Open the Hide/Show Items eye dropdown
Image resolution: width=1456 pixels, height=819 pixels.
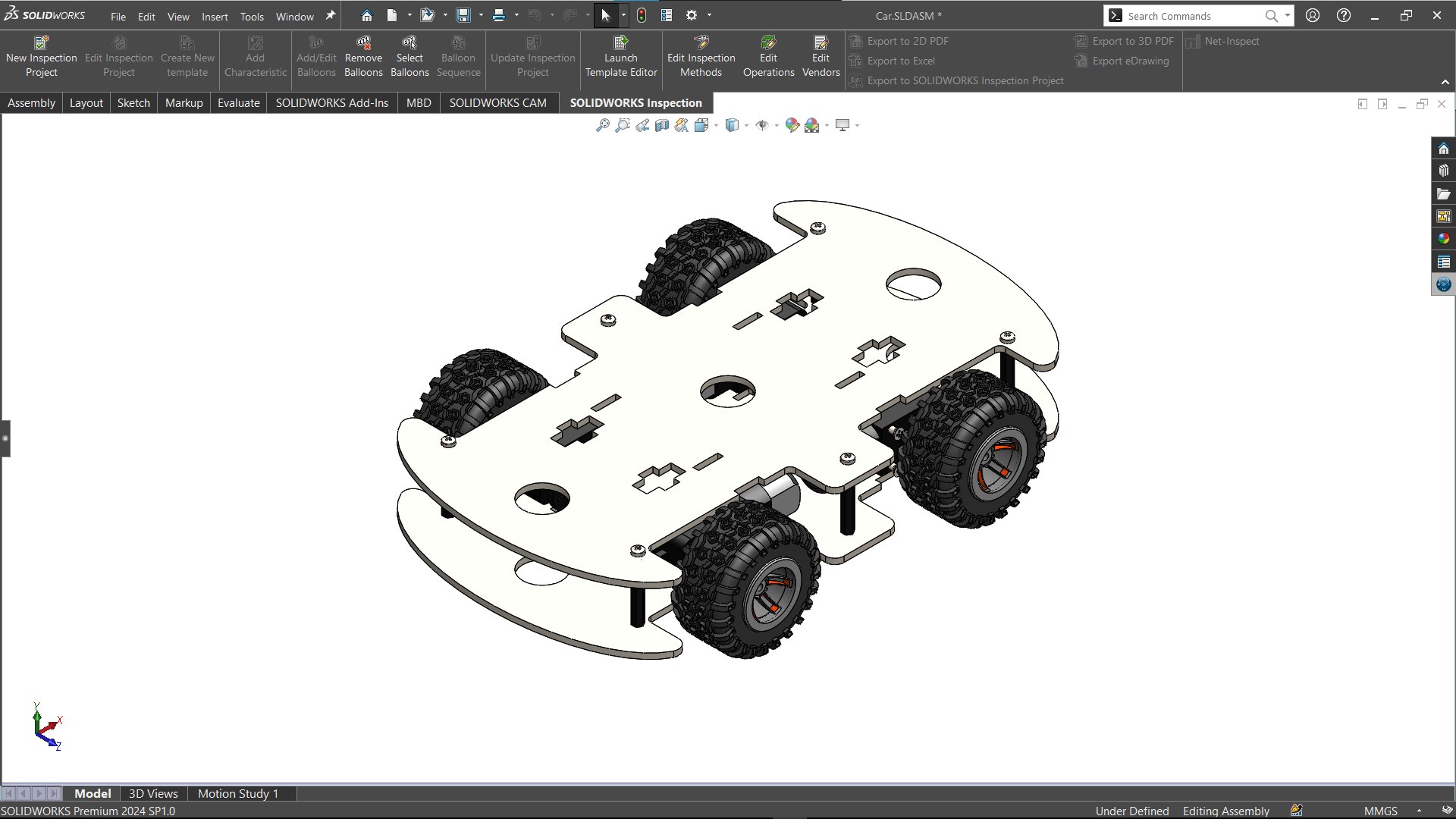tap(777, 125)
